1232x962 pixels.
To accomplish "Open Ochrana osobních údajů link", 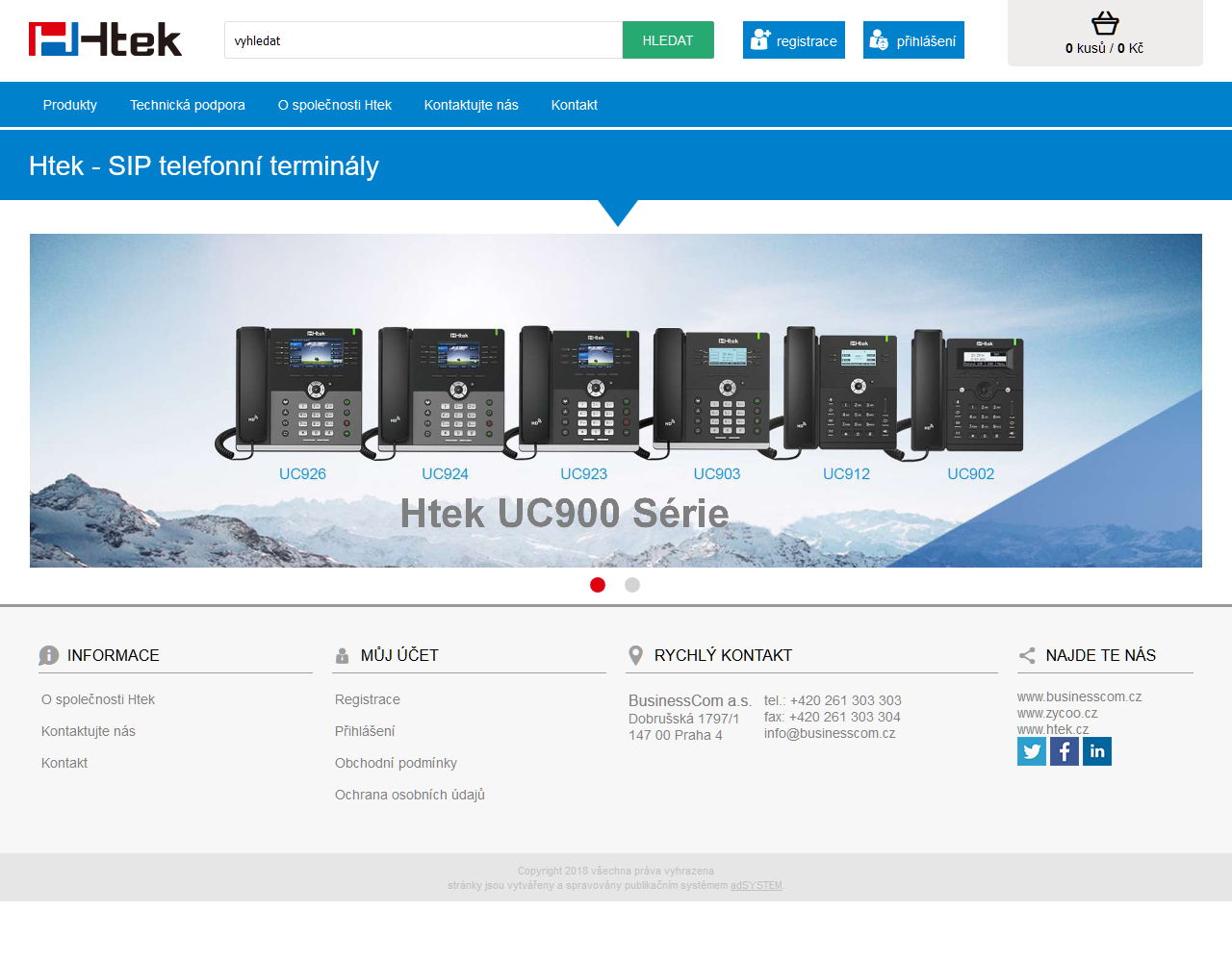I will tap(410, 795).
